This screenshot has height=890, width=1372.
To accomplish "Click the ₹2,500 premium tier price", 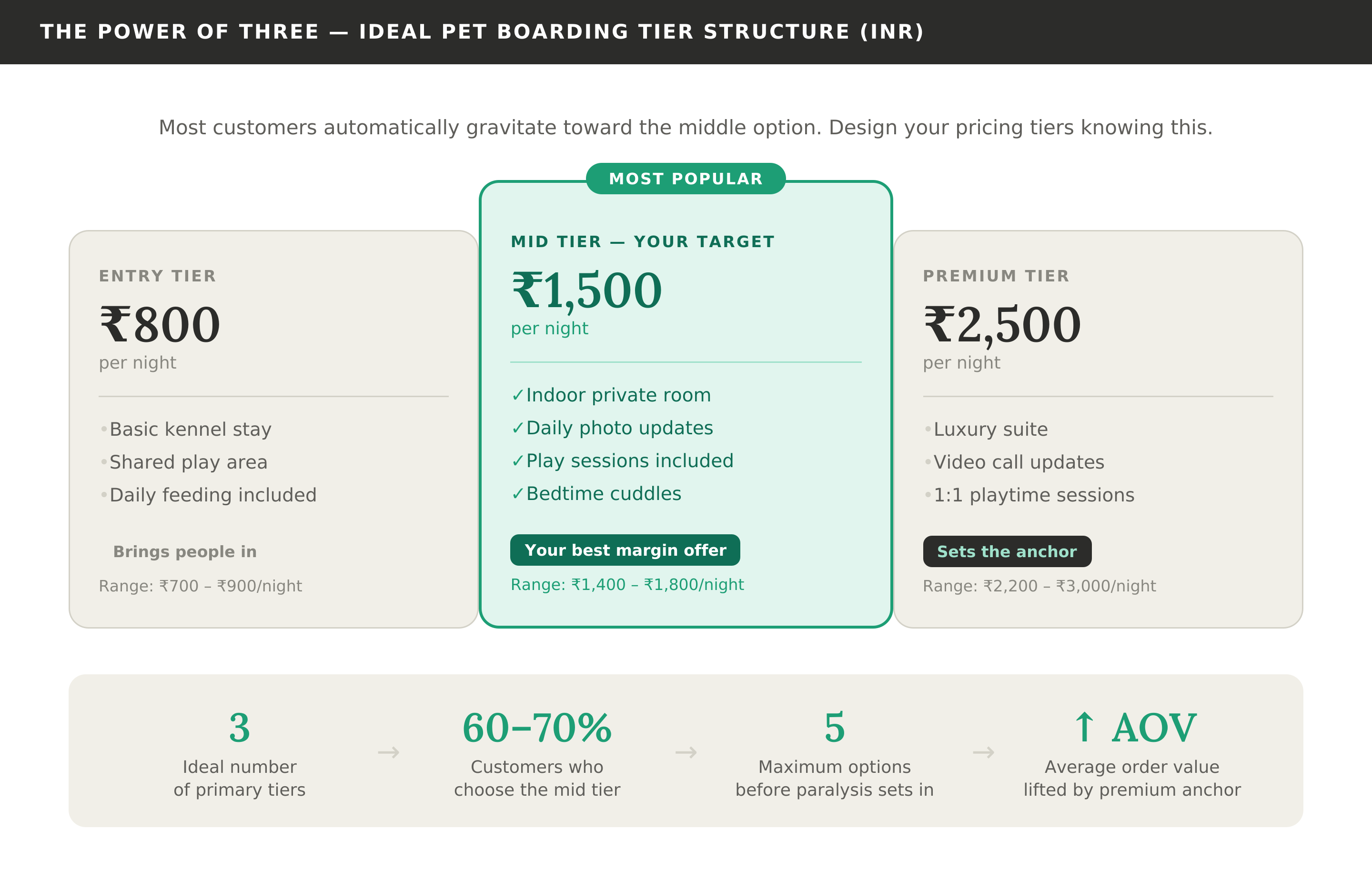I will (x=1002, y=325).
